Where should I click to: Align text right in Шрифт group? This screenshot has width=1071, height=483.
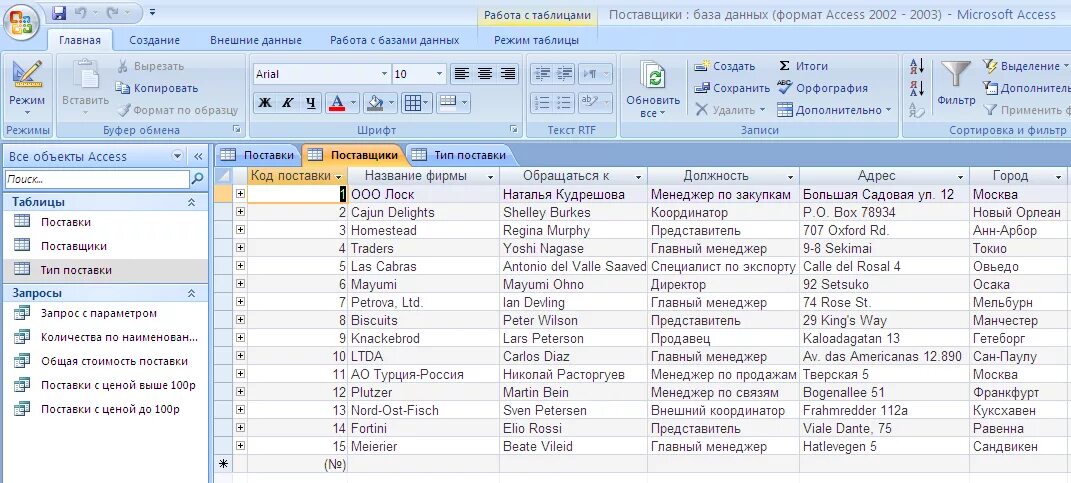click(507, 74)
